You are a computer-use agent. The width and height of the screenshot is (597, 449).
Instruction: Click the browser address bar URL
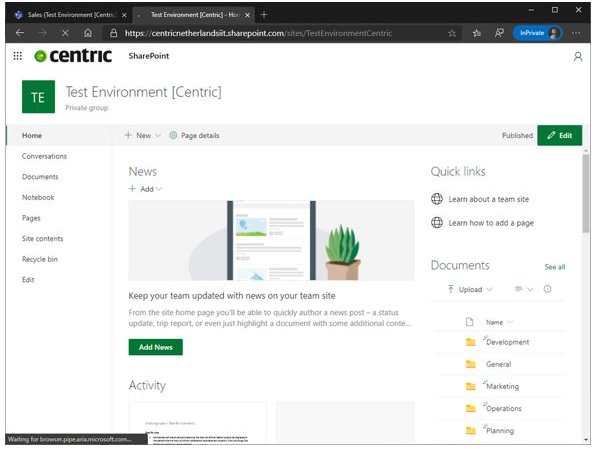(x=258, y=33)
